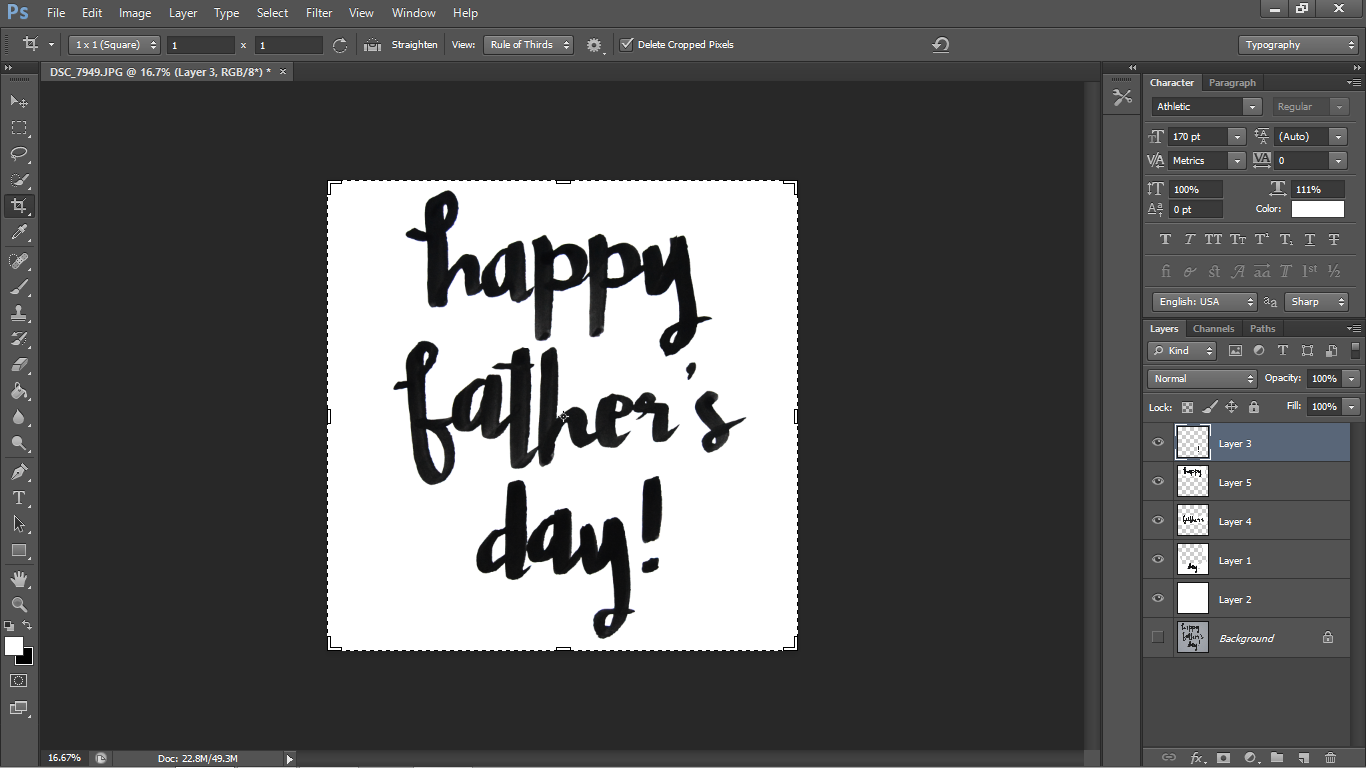Select the Lasso tool
The image size is (1366, 768).
(x=19, y=154)
